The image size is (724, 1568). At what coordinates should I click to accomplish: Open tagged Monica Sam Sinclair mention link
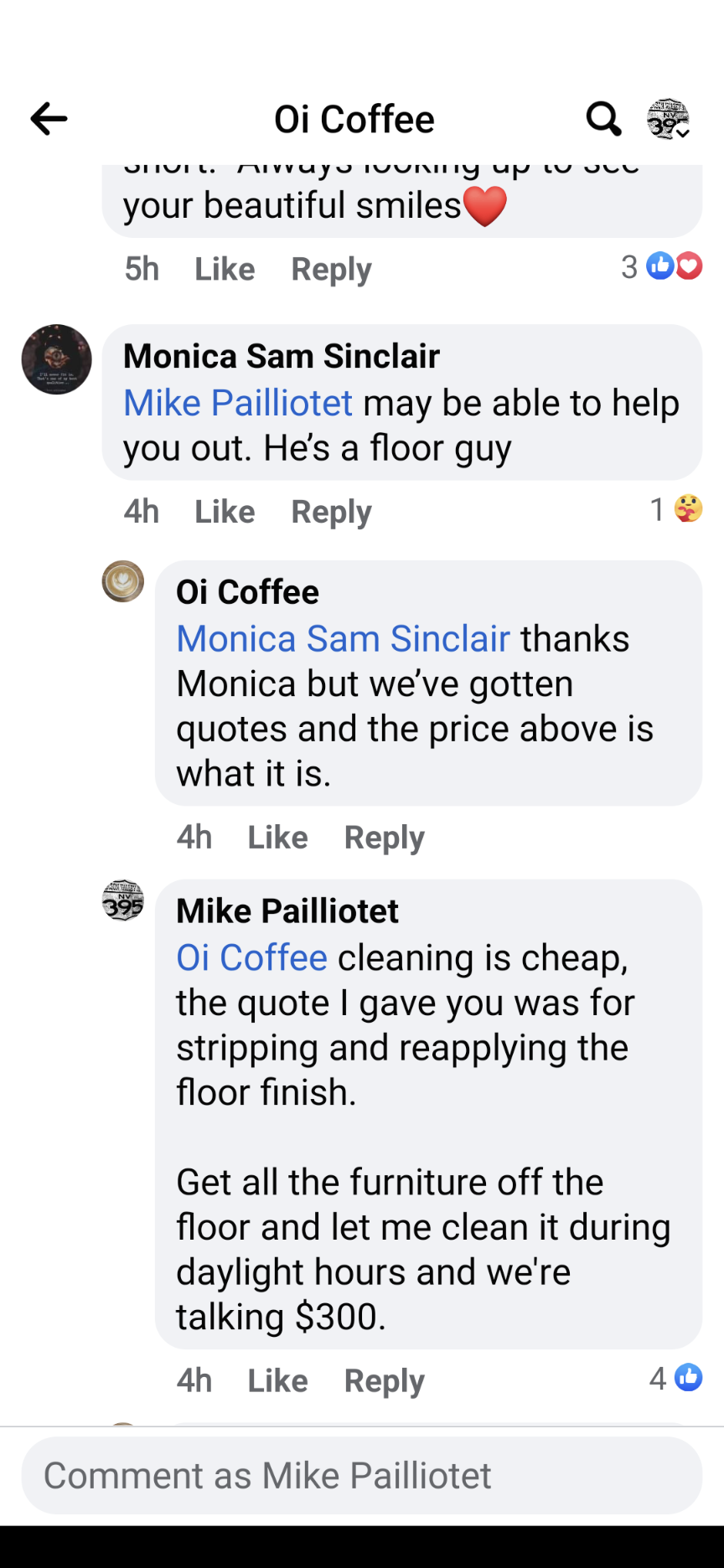(x=343, y=639)
